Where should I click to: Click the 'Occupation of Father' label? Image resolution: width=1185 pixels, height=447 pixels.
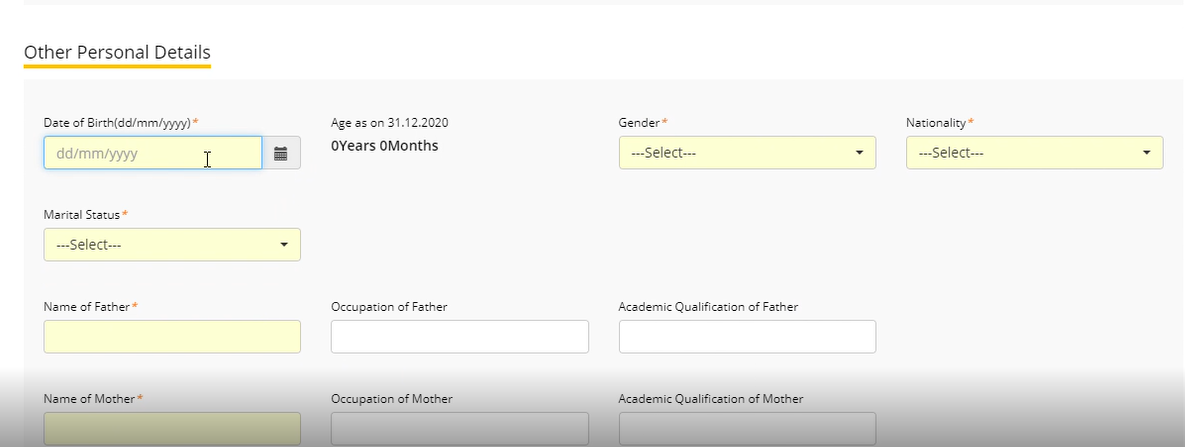pyautogui.click(x=389, y=307)
